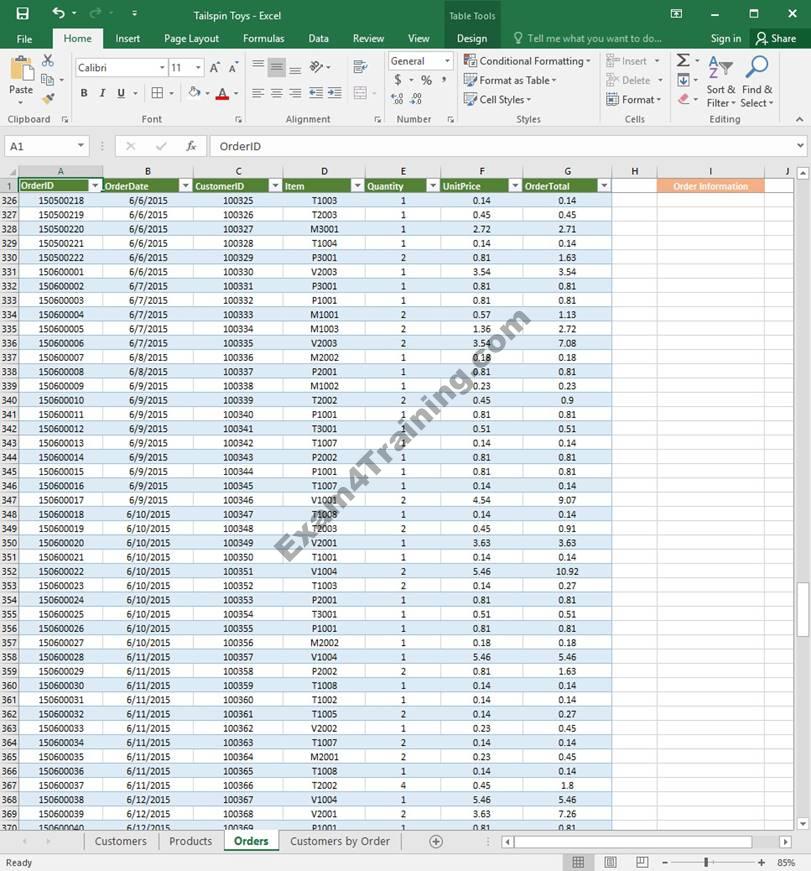Click the Insert Function fx icon
The height and width of the screenshot is (871, 811).
[x=191, y=146]
